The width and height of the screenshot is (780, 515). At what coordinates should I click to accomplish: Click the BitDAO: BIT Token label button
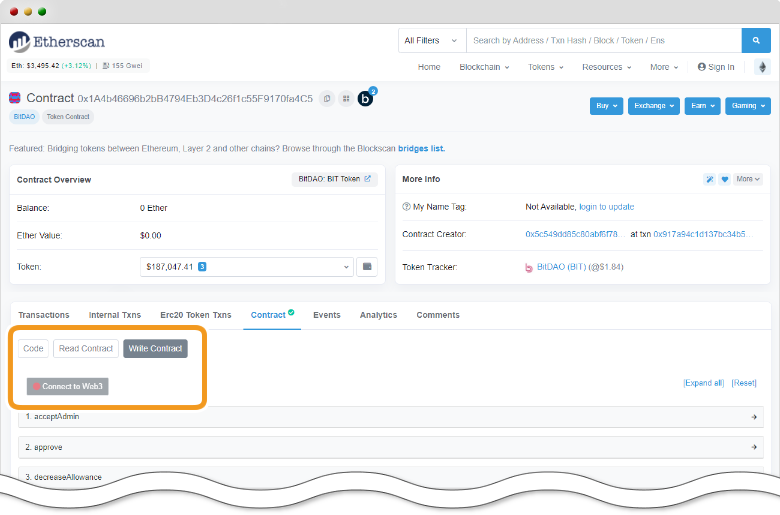pos(334,179)
